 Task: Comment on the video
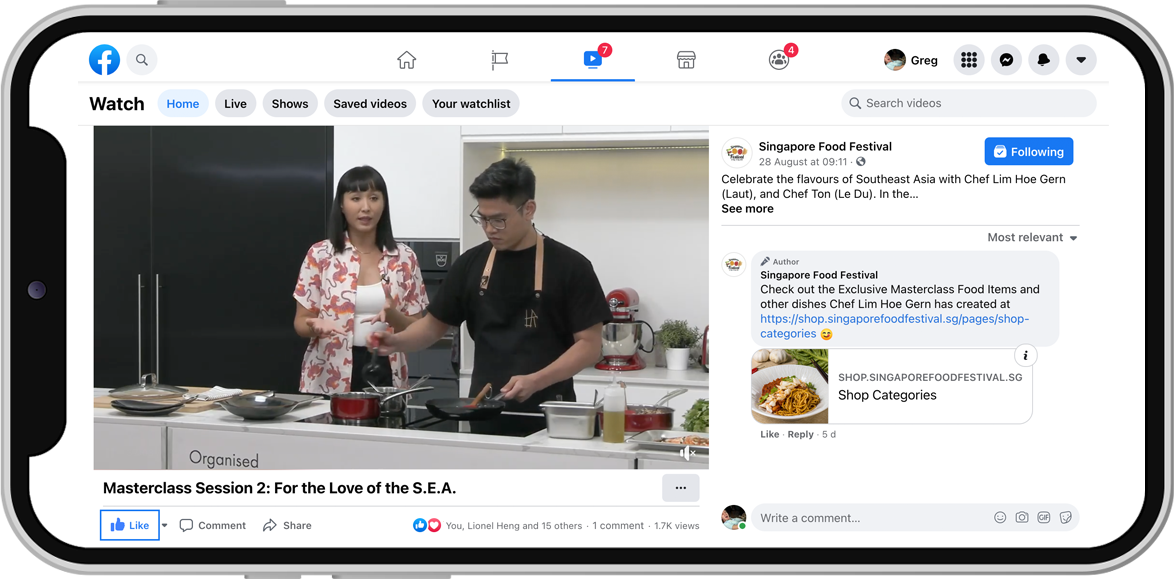tap(213, 526)
